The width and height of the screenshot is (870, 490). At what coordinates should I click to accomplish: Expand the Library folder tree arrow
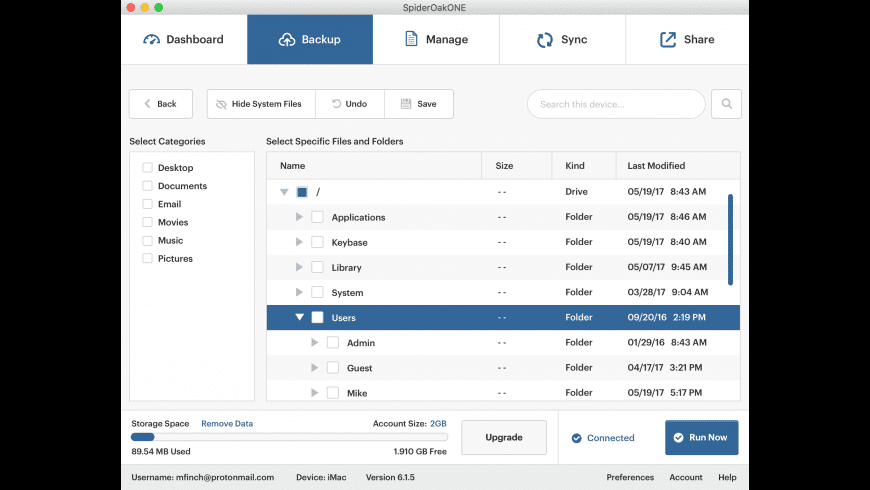pyautogui.click(x=299, y=267)
